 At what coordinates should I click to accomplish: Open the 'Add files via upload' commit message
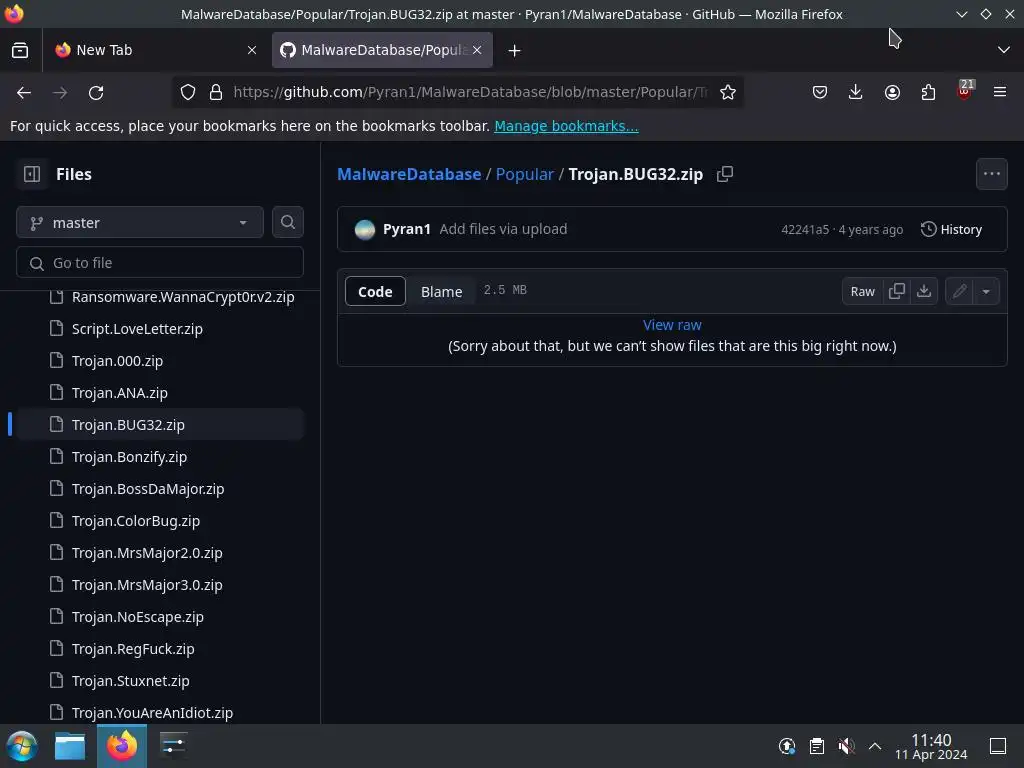tap(503, 229)
